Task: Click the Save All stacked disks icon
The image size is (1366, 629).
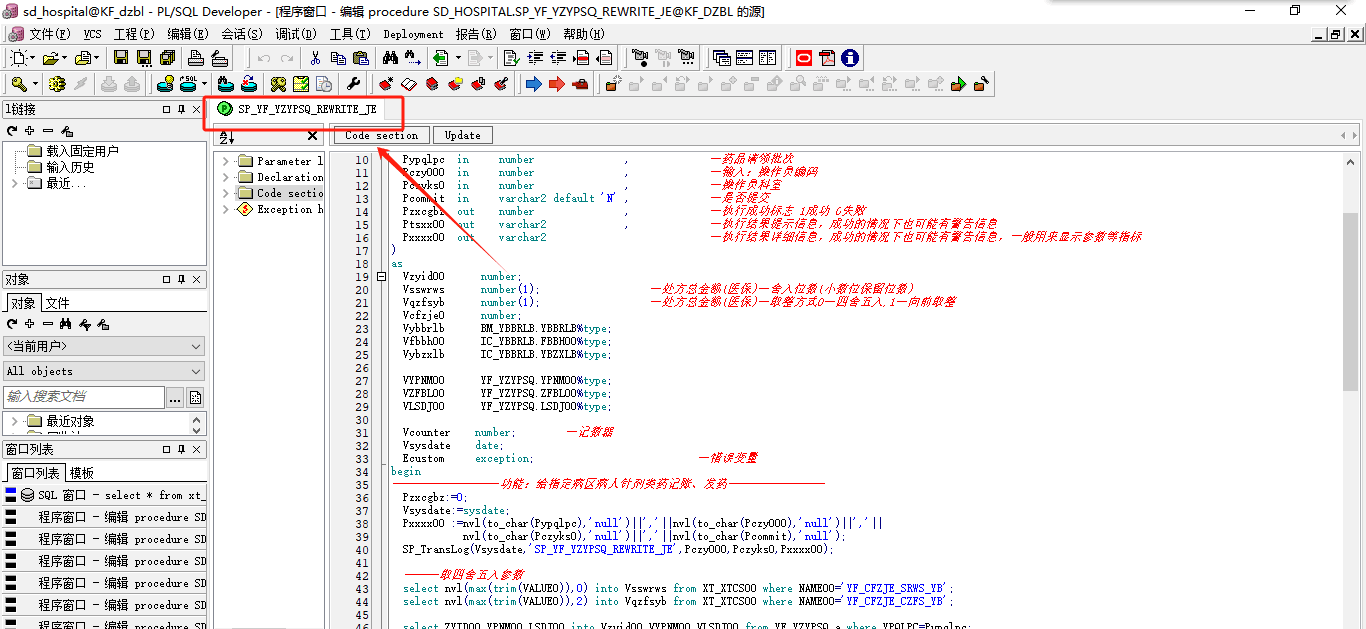Action: [168, 58]
